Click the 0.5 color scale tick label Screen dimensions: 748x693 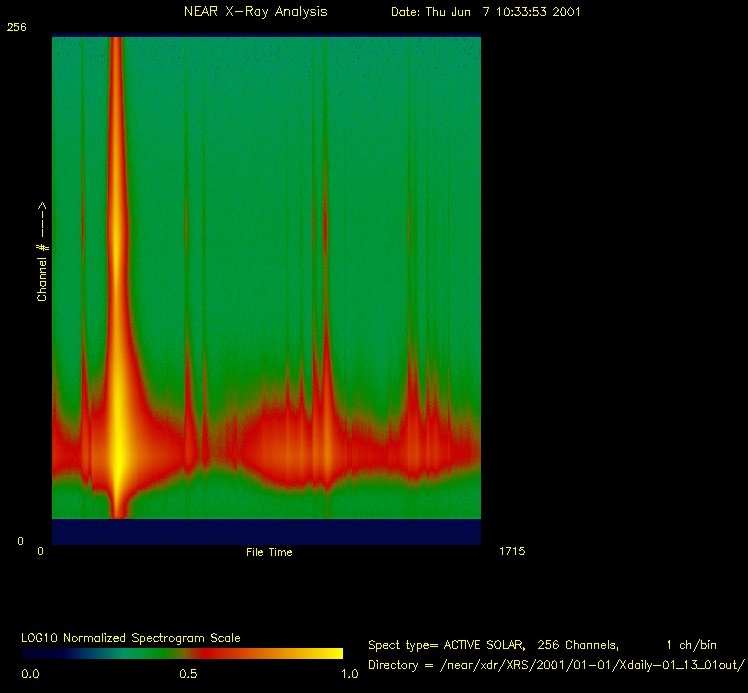(x=187, y=674)
